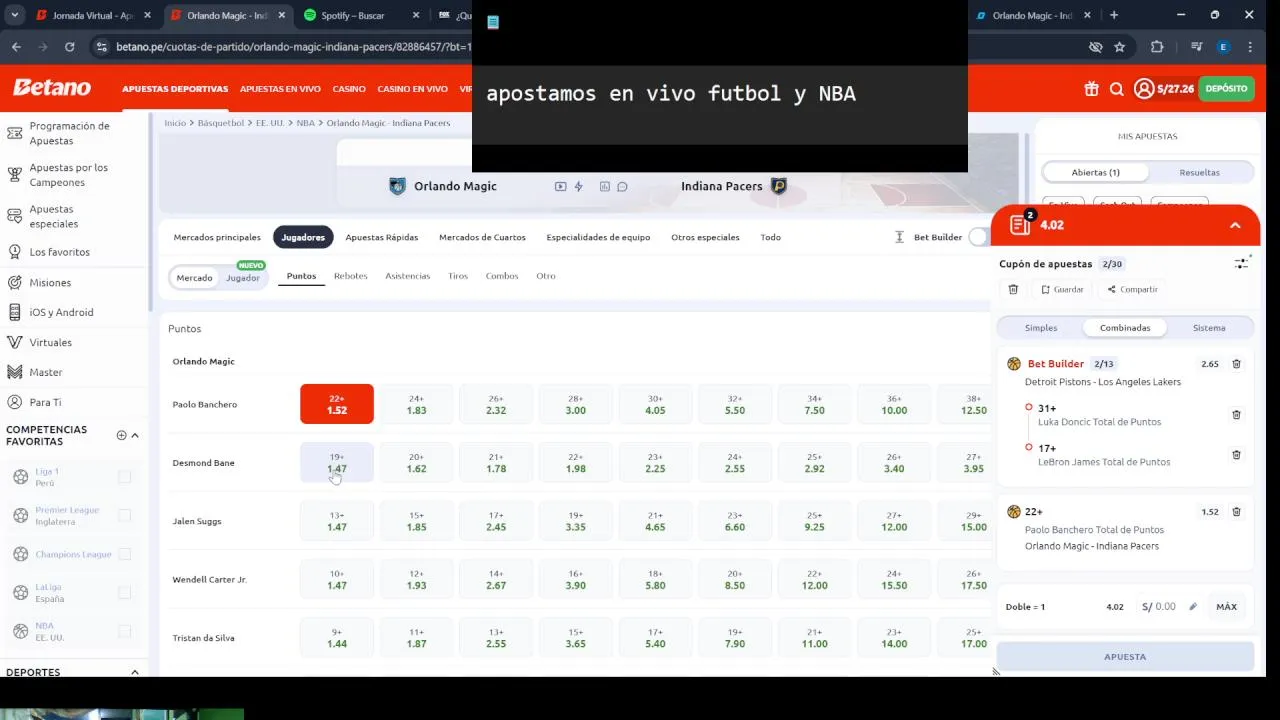Bookmark this page with star icon
The height and width of the screenshot is (720, 1280).
(x=1119, y=47)
